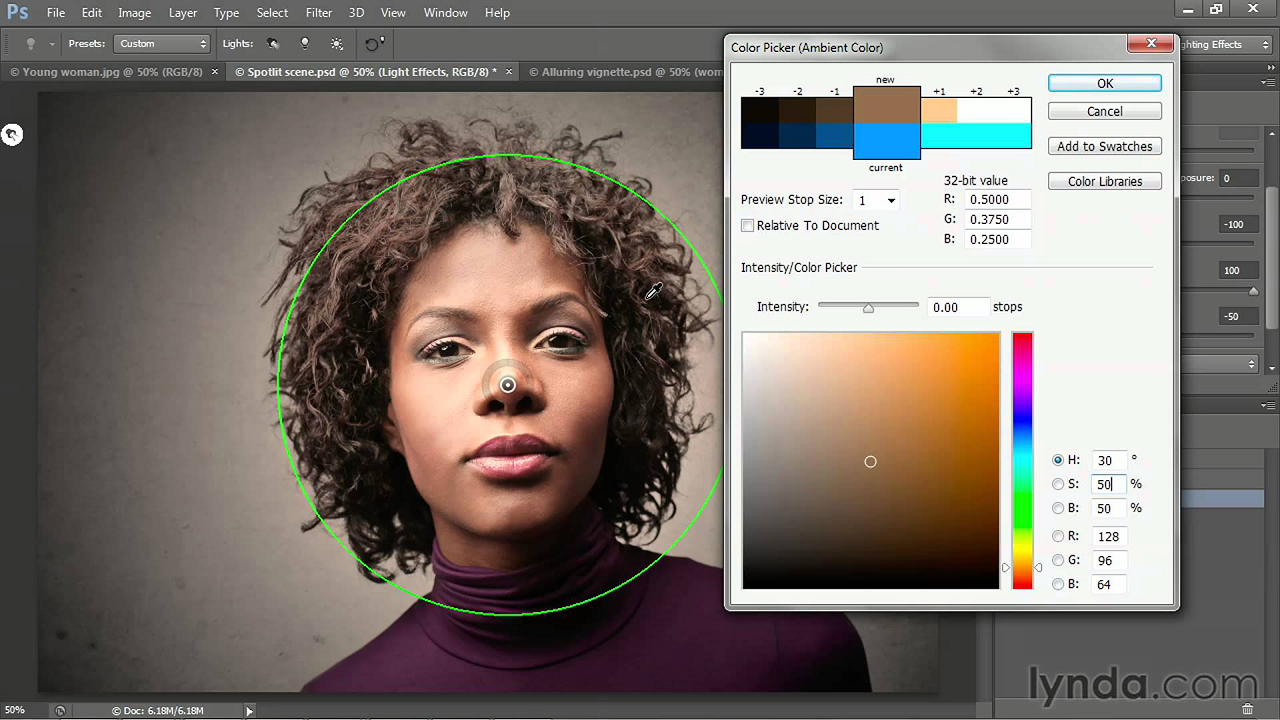Select the S saturation radio button
The image size is (1280, 720).
[1058, 484]
